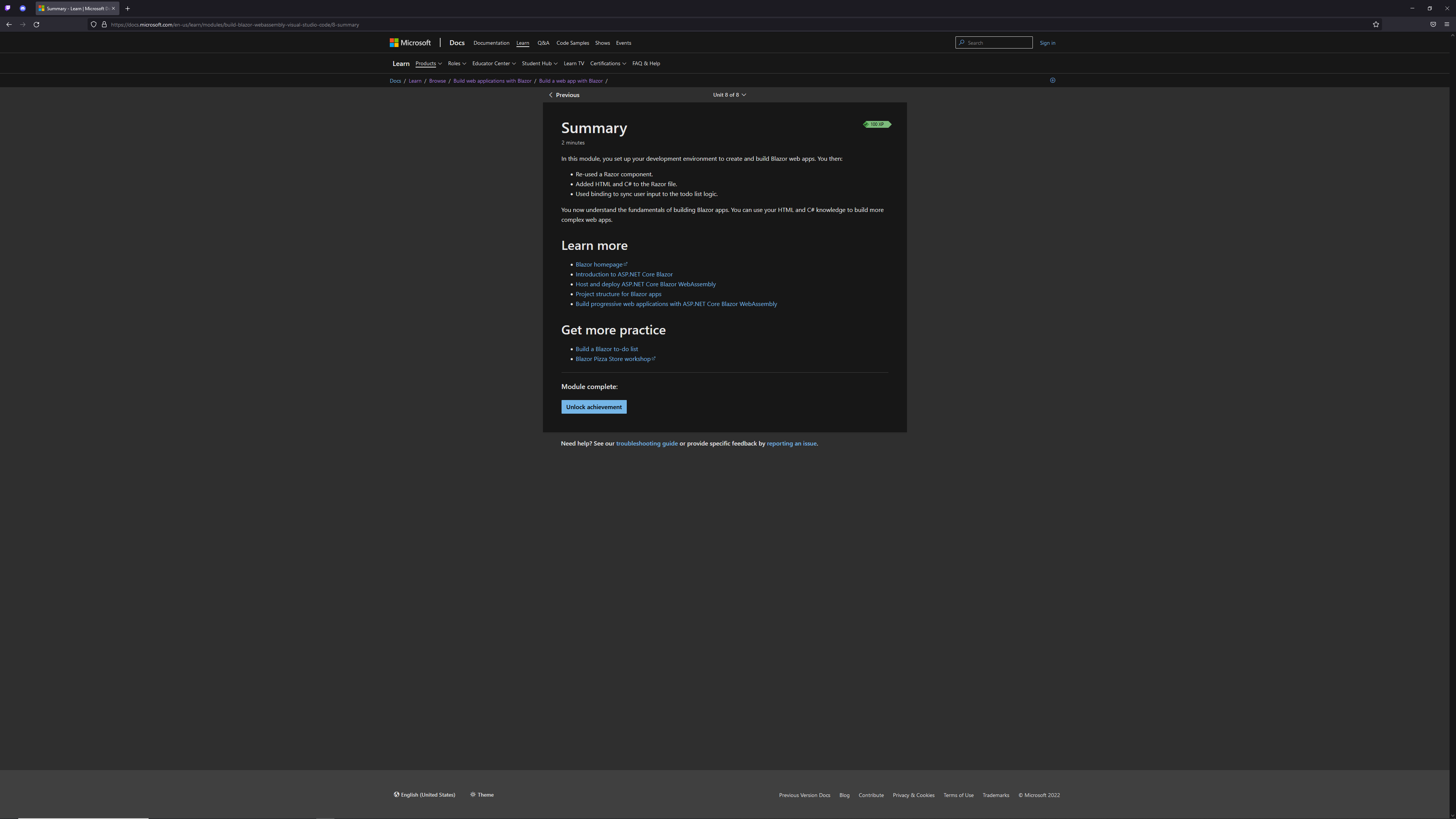Click the tracking protection shield icon
Image resolution: width=1456 pixels, height=819 pixels.
pos(94,24)
